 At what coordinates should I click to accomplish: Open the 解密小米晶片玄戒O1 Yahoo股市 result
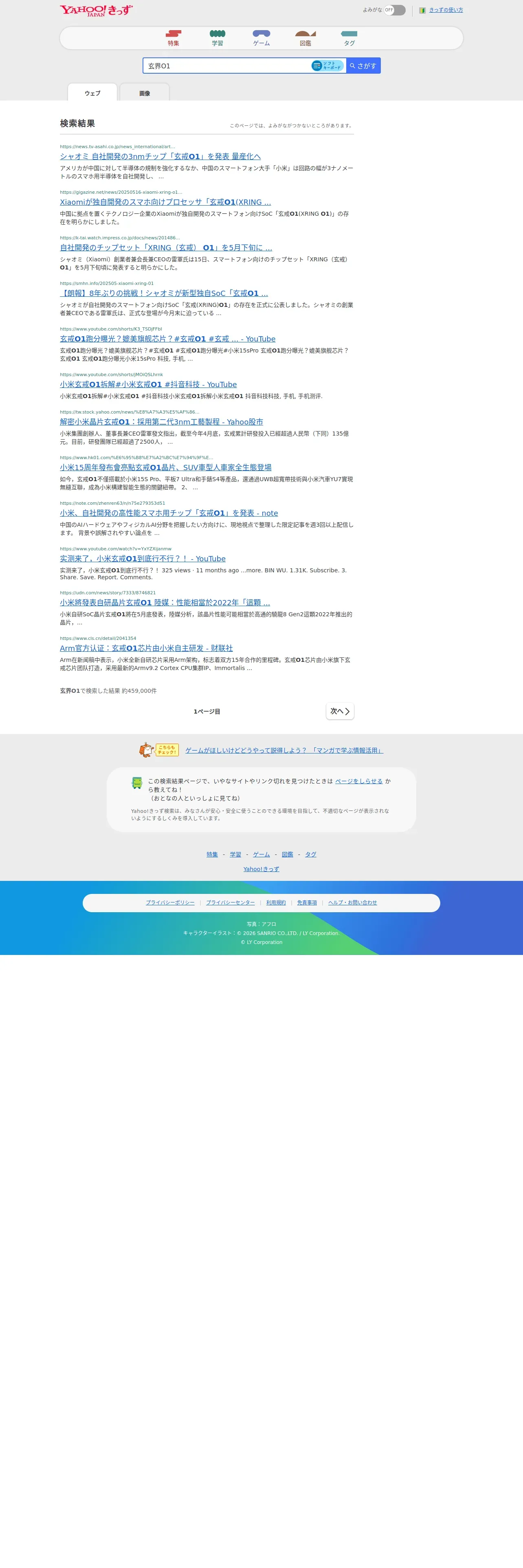click(161, 422)
